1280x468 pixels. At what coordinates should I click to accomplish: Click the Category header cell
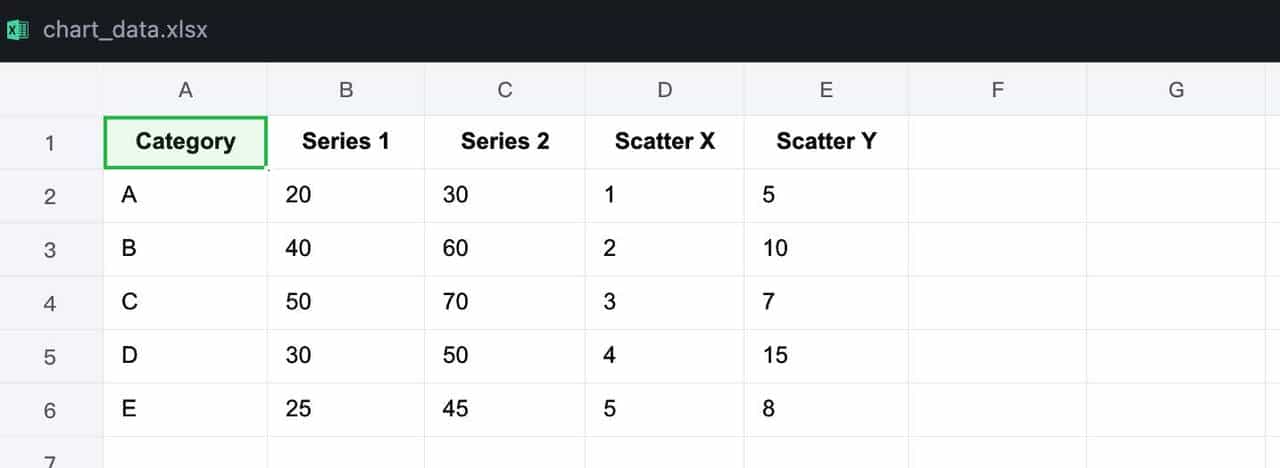tap(185, 142)
